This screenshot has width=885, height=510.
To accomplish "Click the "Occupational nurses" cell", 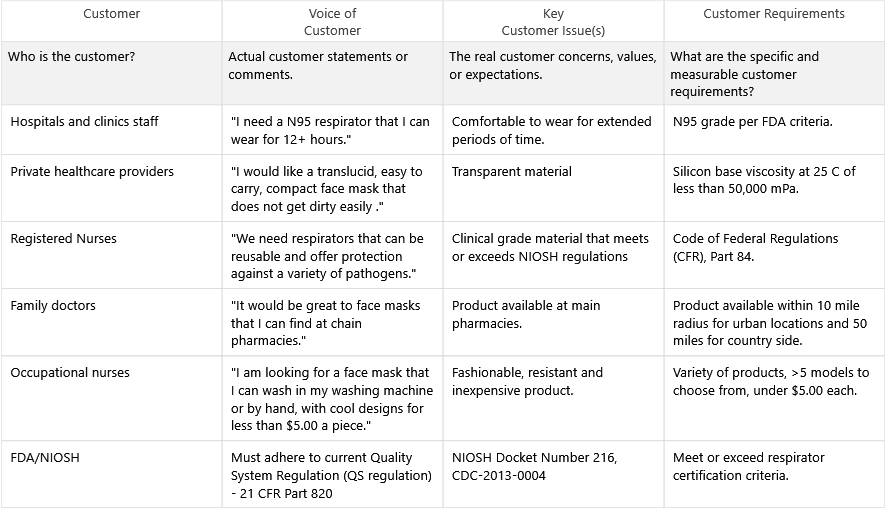I will click(70, 373).
